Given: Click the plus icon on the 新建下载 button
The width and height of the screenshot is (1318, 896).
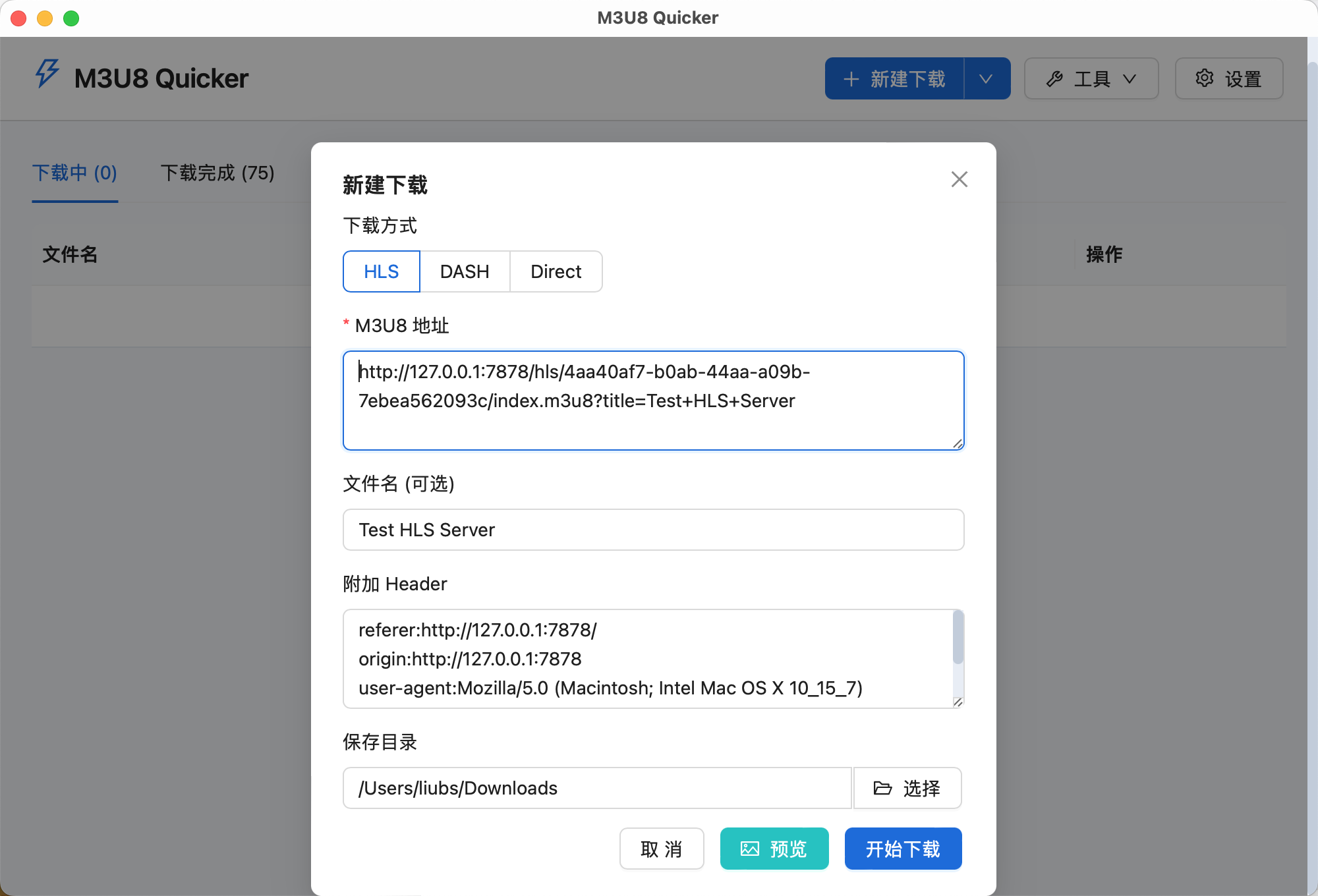Looking at the screenshot, I should pyautogui.click(x=851, y=79).
